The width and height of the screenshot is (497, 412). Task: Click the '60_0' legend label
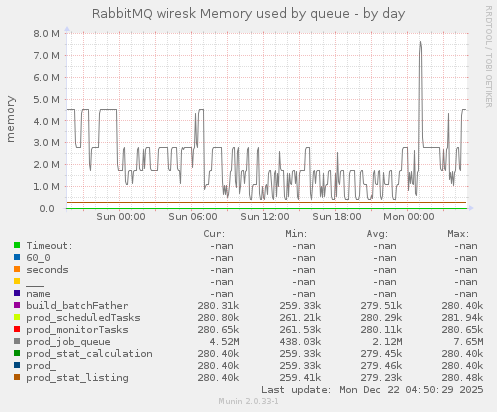[x=38, y=258]
